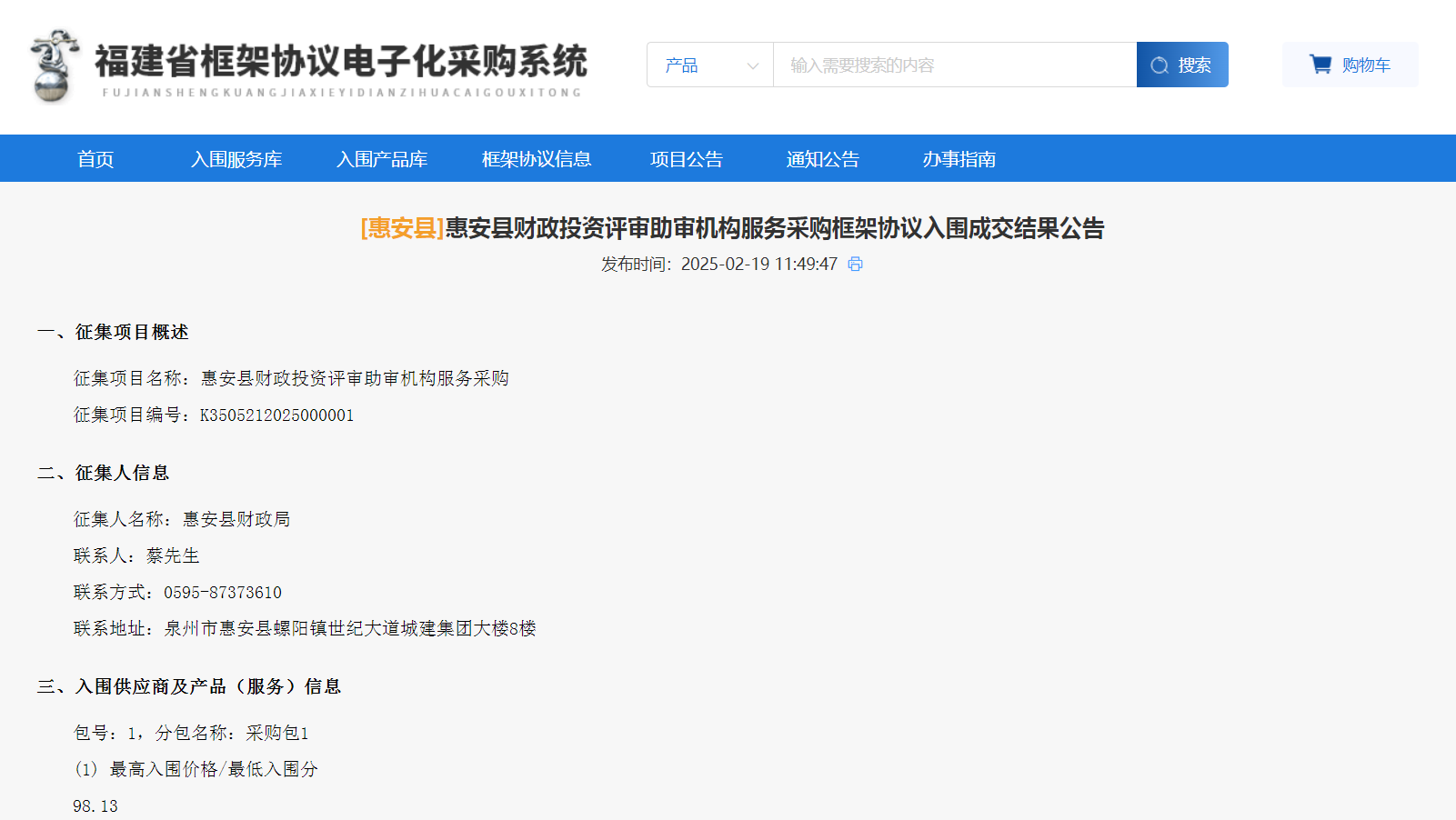Open the 产品 search category dropdown
The width and height of the screenshot is (1456, 820).
pyautogui.click(x=709, y=65)
